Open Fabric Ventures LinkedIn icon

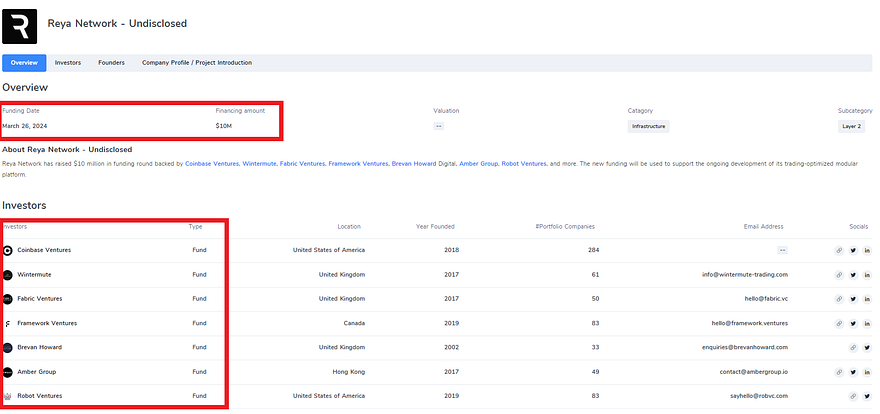(867, 299)
